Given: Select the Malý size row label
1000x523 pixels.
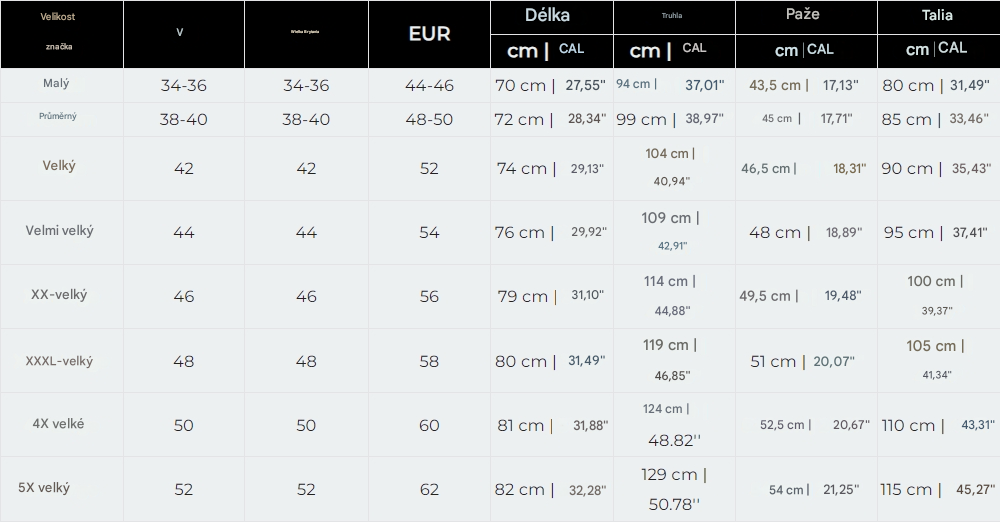Looking at the screenshot, I should [x=58, y=84].
